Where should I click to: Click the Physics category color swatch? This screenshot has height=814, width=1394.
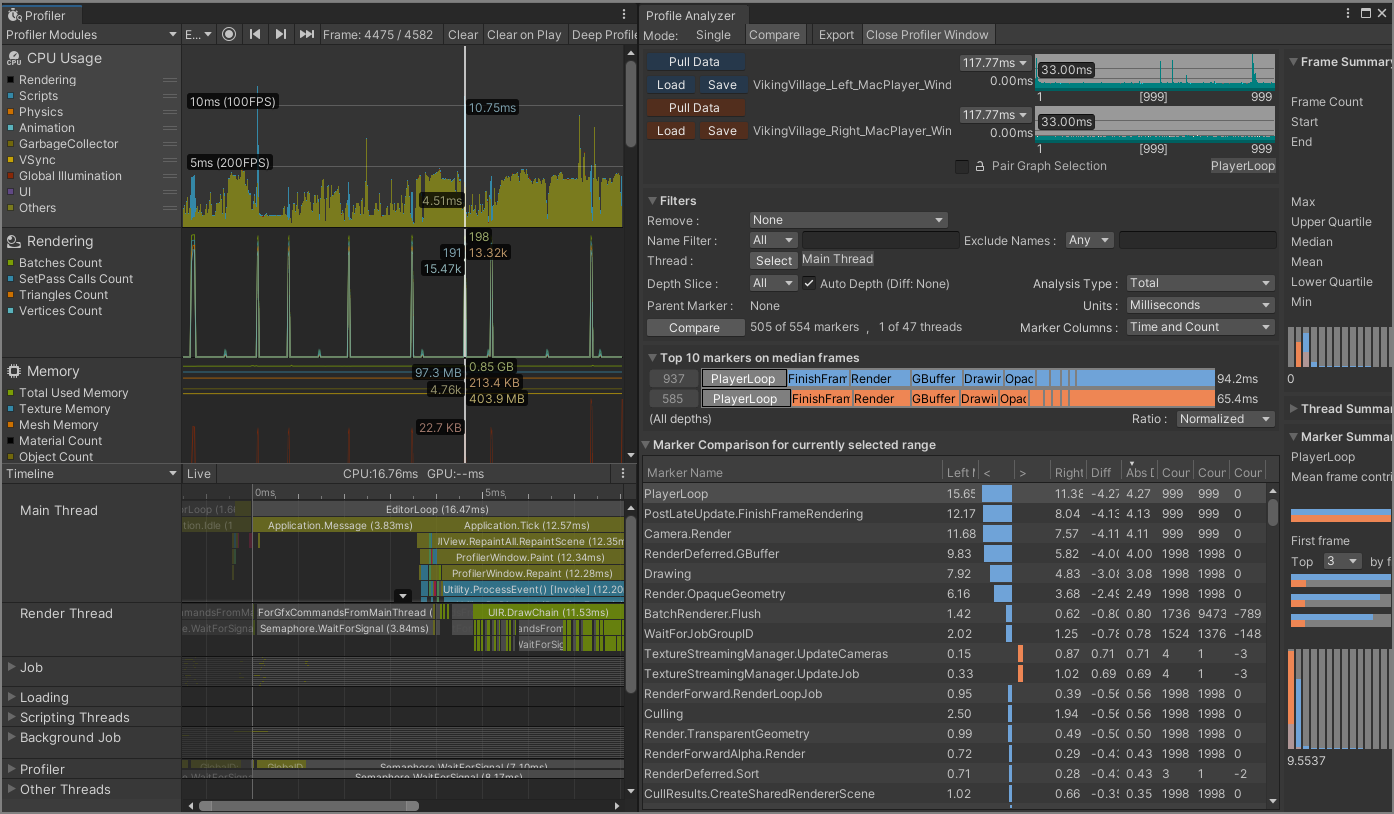[11, 112]
